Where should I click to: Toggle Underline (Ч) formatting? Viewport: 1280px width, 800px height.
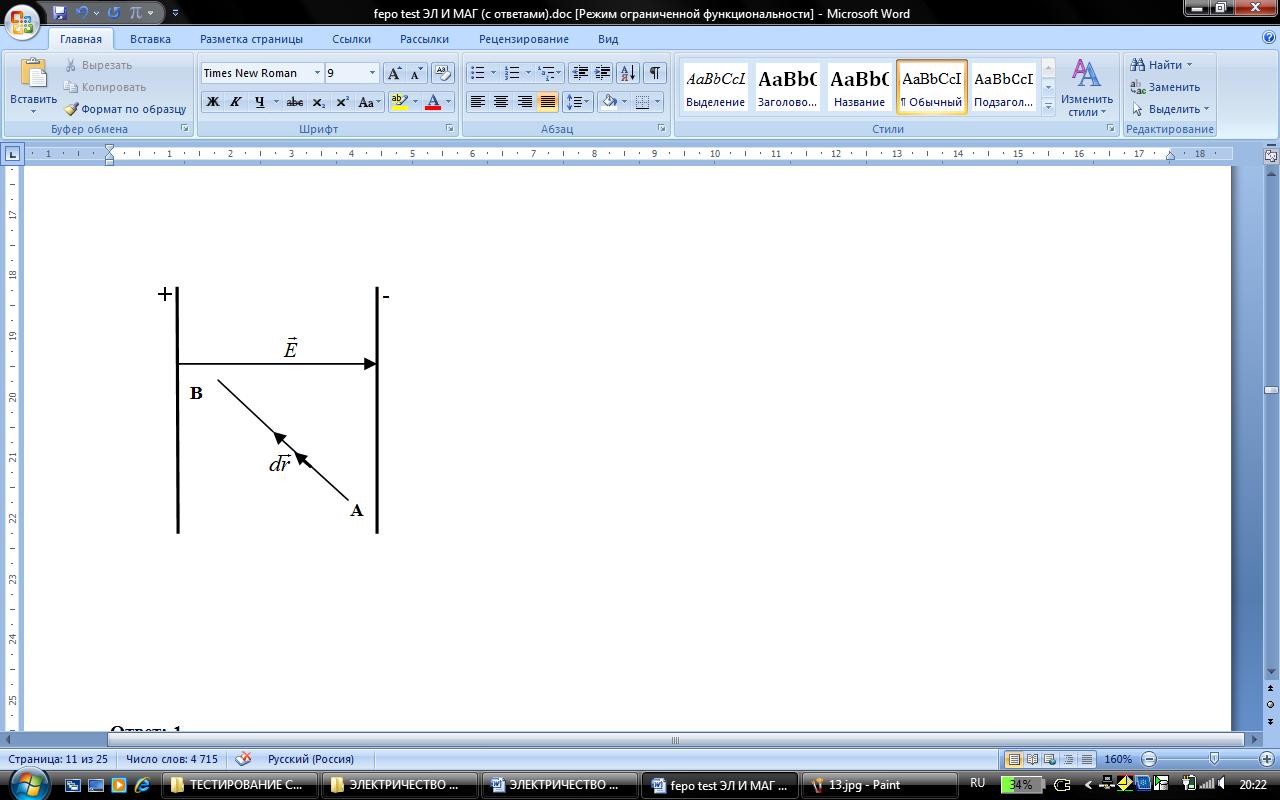click(x=260, y=102)
